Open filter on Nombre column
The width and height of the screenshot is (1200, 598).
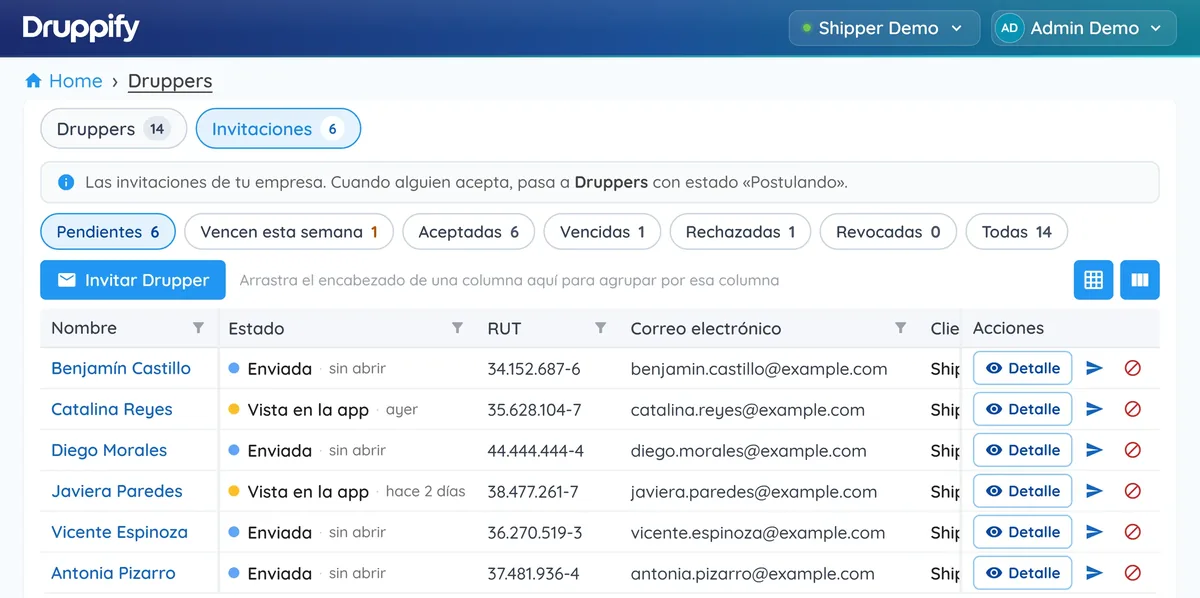pos(198,328)
